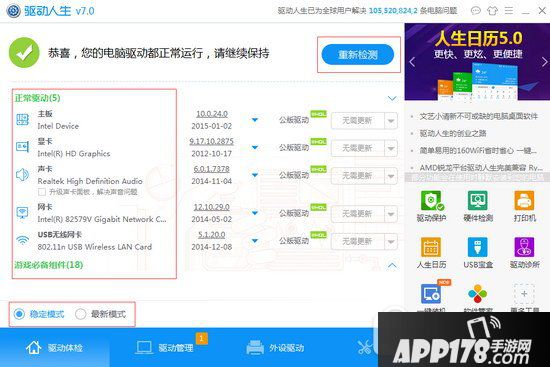
Task: Open the one-key install tool with NEW badge
Action: coord(432,293)
